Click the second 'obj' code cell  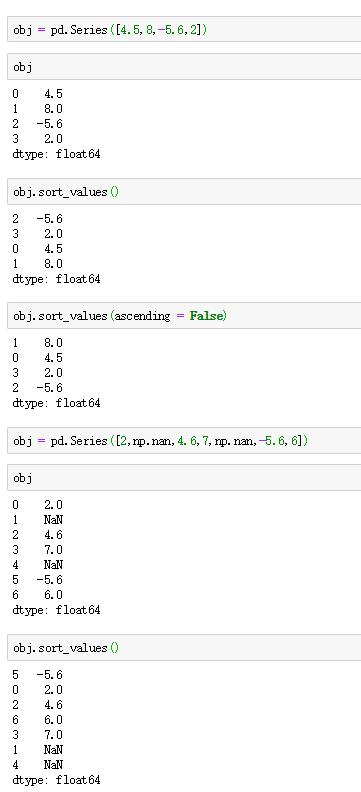click(x=184, y=478)
